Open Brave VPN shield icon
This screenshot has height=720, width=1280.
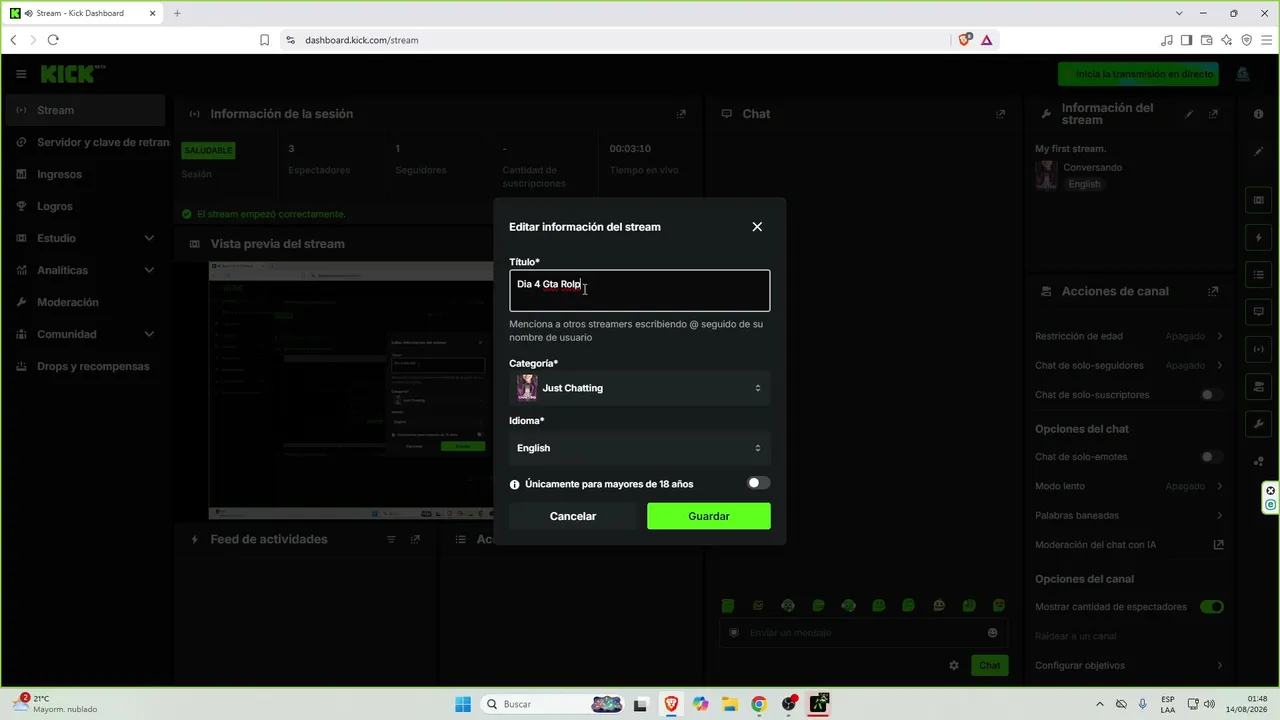point(1247,40)
